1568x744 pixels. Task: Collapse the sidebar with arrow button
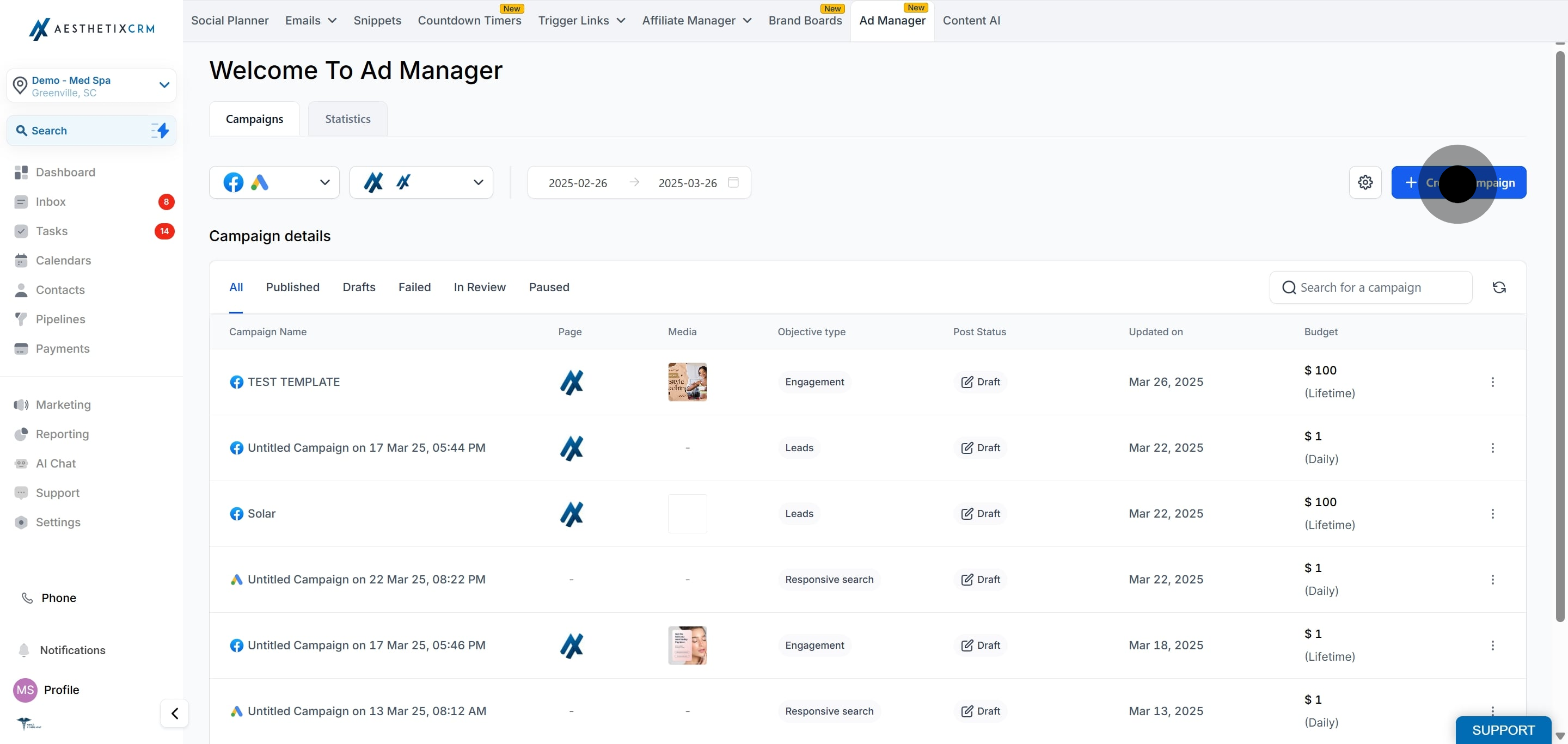[x=175, y=713]
